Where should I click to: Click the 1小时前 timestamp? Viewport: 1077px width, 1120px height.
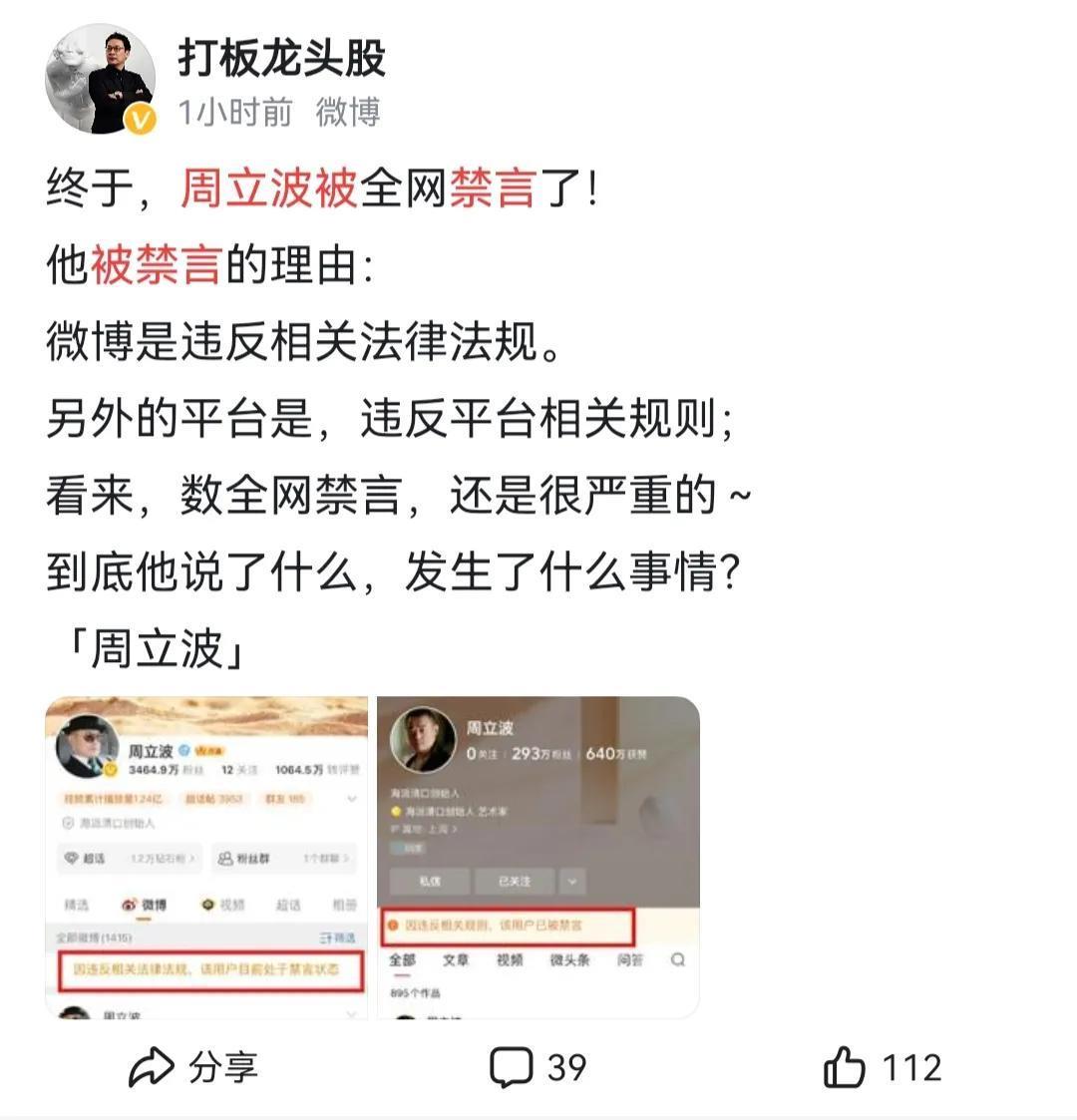(x=235, y=113)
